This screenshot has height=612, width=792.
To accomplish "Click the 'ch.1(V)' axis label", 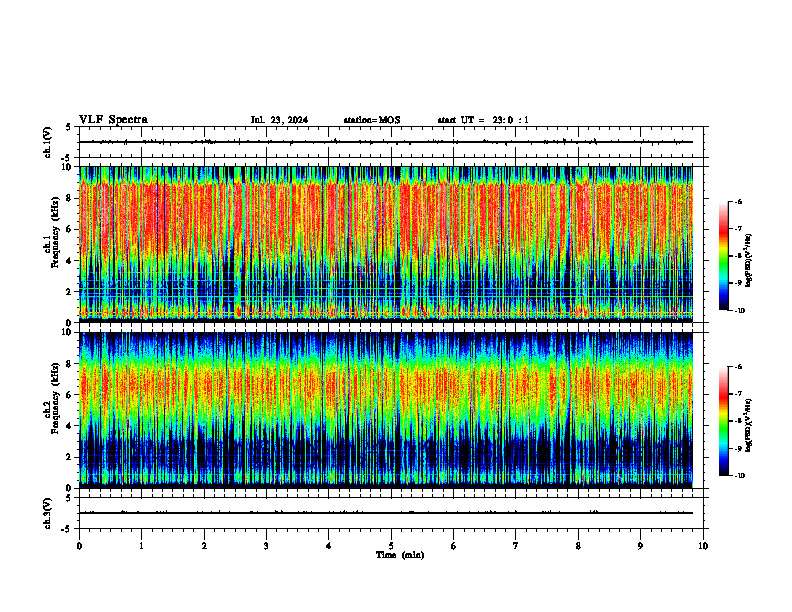I will tap(47, 142).
